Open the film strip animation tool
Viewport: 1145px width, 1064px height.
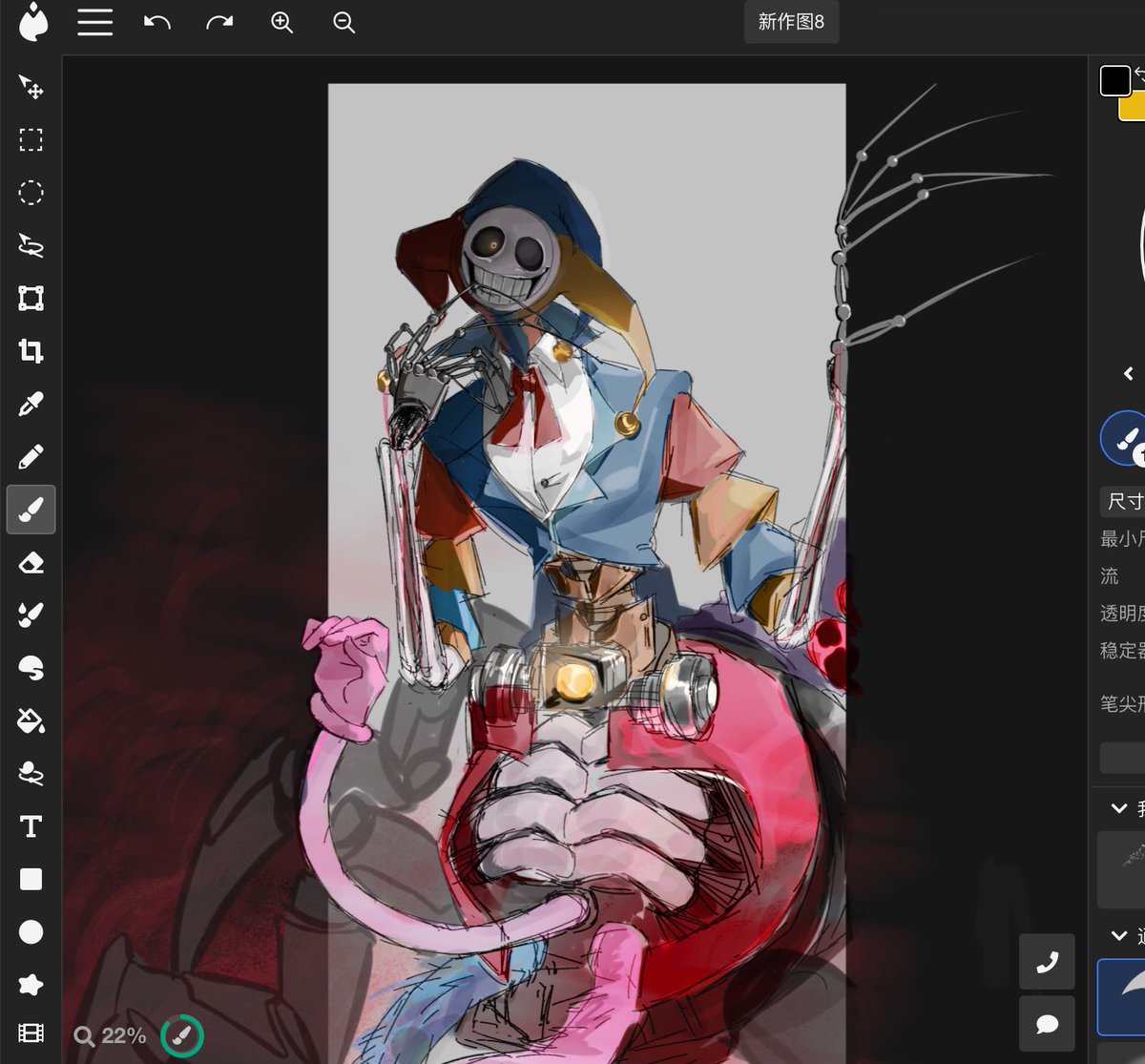coord(31,1033)
